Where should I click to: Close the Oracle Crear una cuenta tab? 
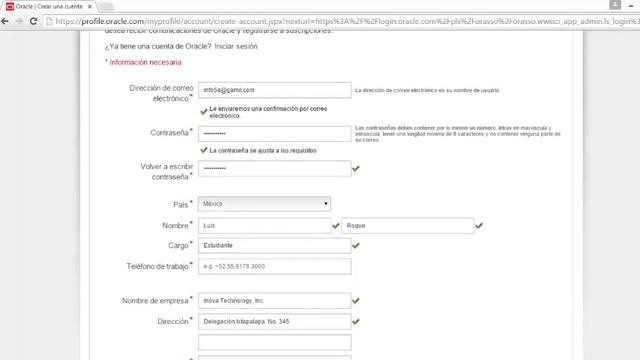pos(90,7)
